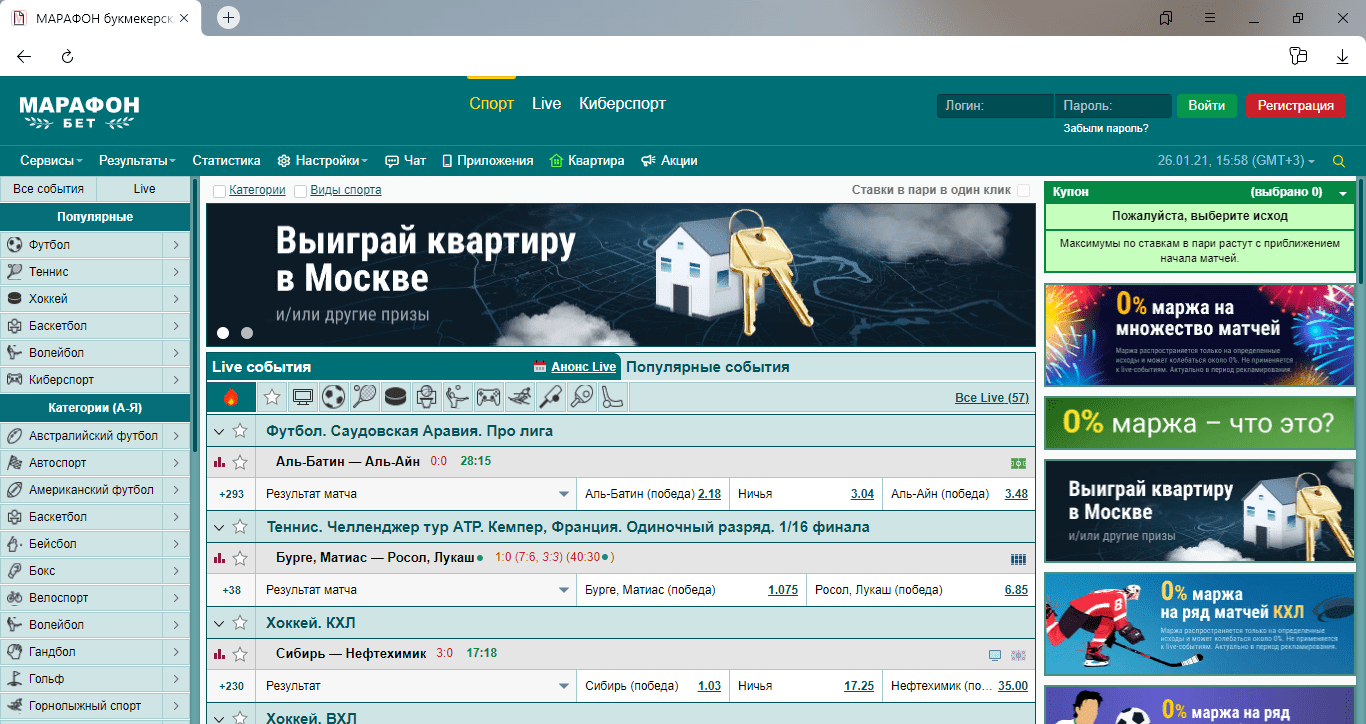Open stats chart for Бурге — Росол match
Image resolution: width=1366 pixels, height=724 pixels.
coord(220,558)
